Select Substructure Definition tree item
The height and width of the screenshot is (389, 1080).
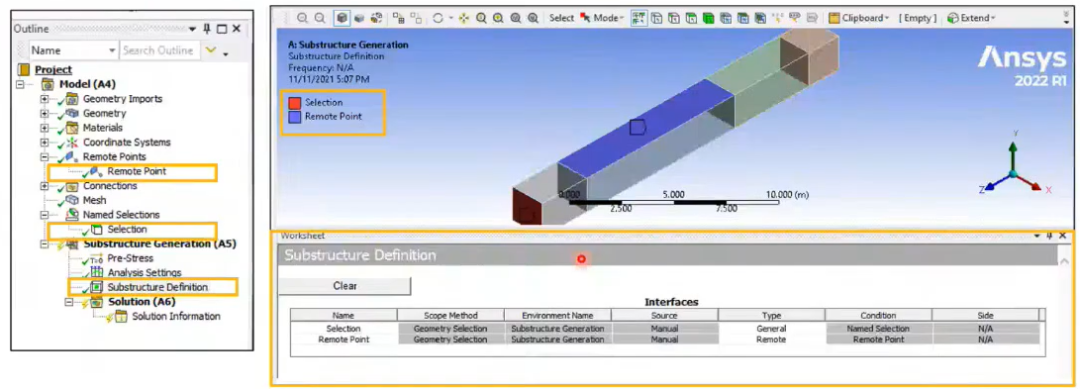[x=158, y=287]
